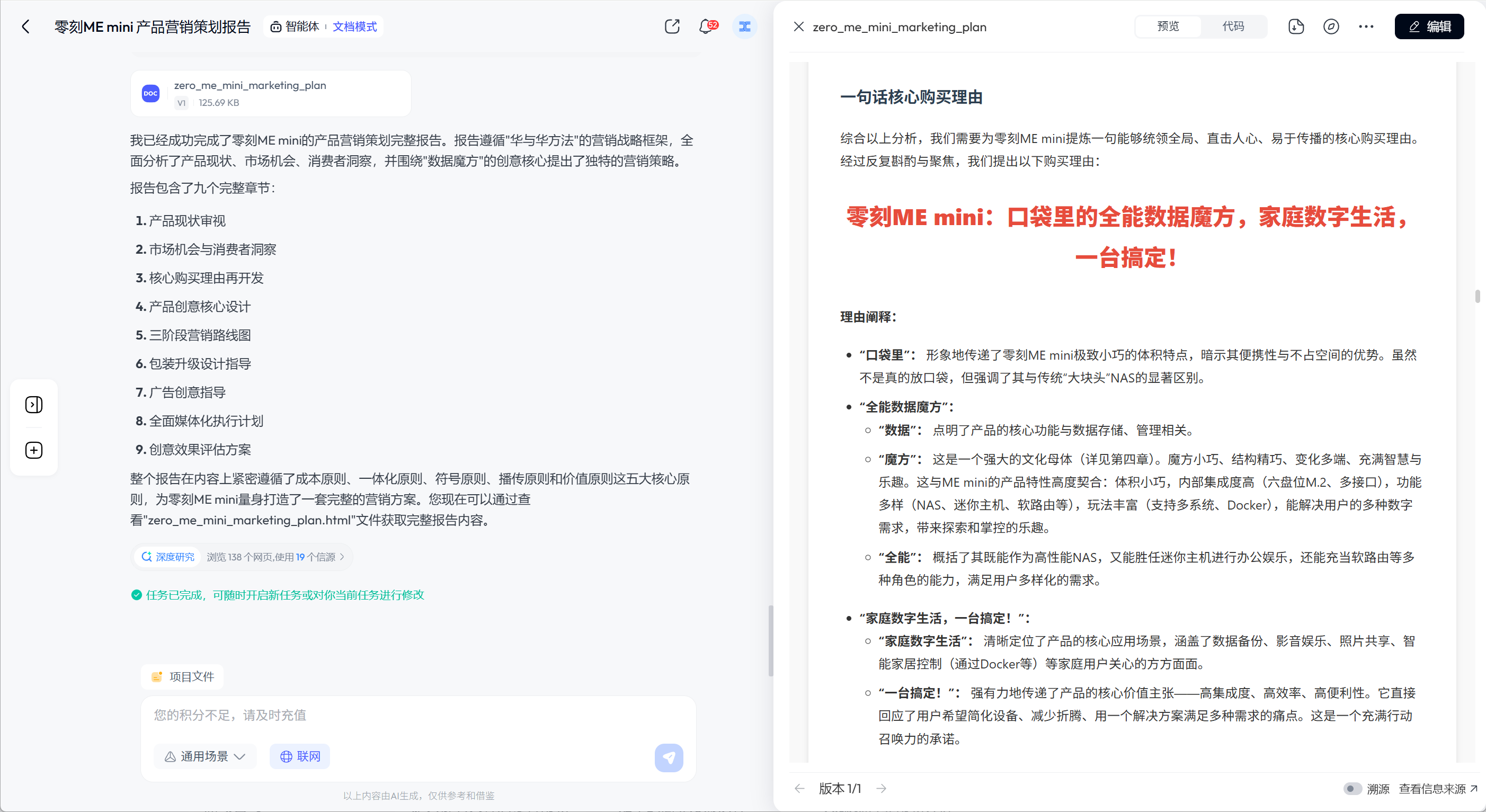Click the 编辑 button
The height and width of the screenshot is (812, 1486).
[1429, 26]
